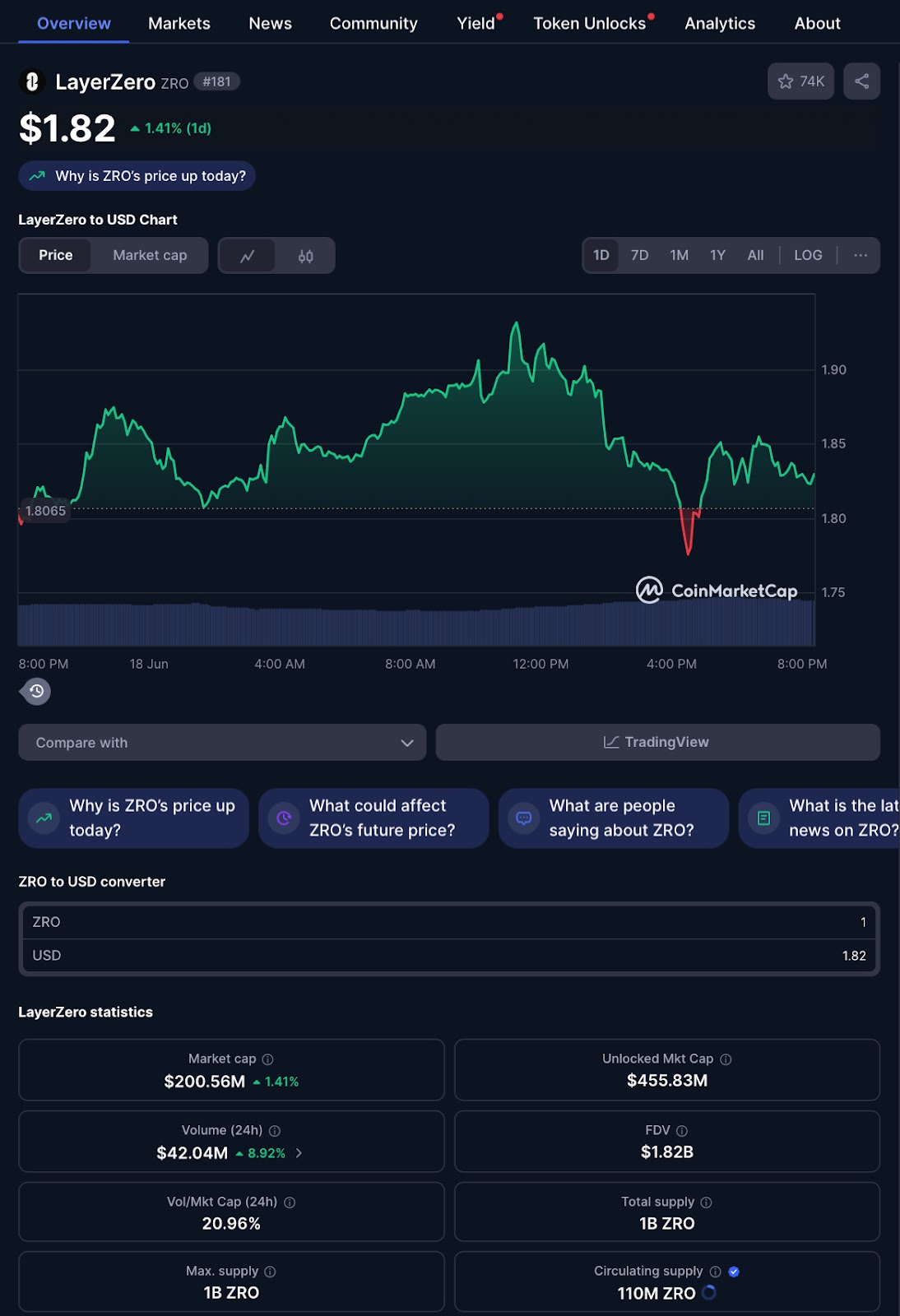Open the About tab
The image size is (900, 1316).
(x=817, y=23)
